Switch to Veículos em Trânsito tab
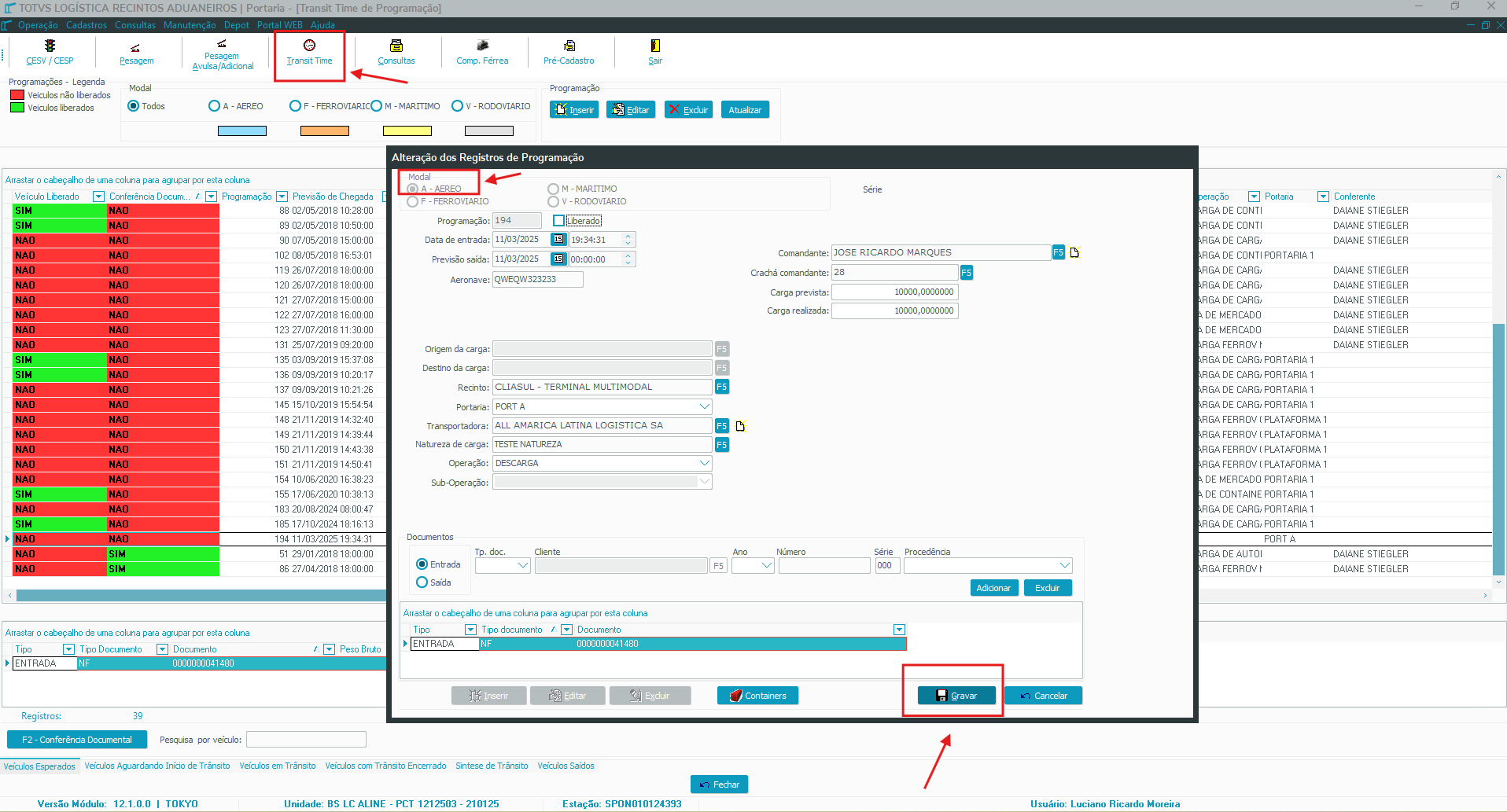The image size is (1507, 812). [x=278, y=766]
